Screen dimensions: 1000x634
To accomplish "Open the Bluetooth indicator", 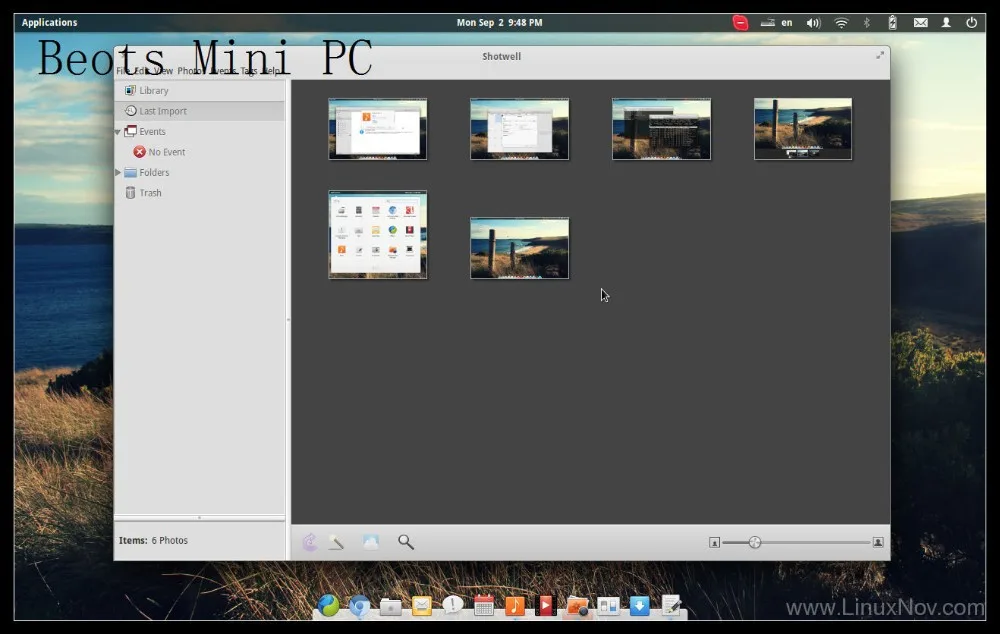I will click(x=867, y=23).
